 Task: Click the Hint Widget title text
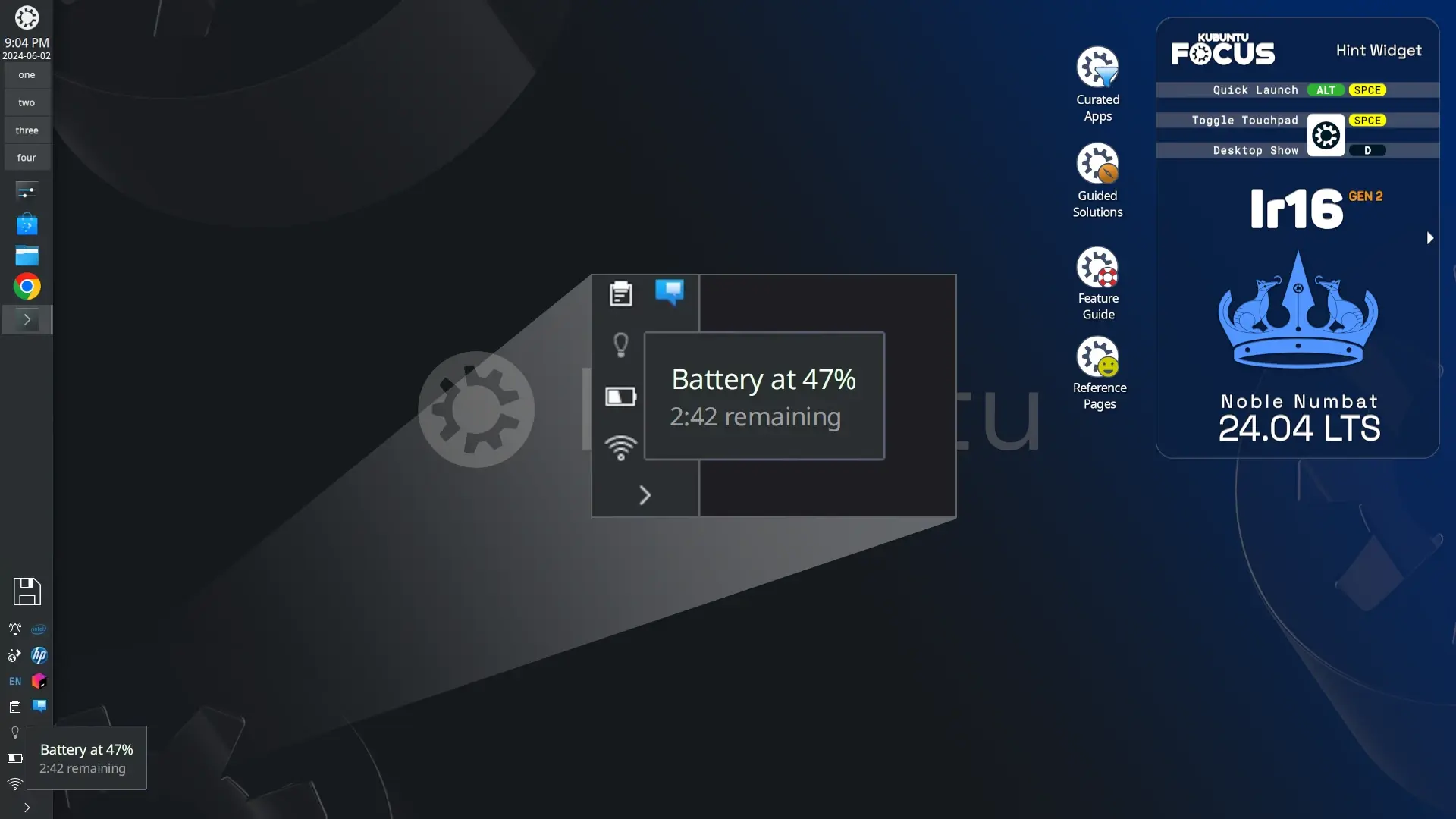click(x=1378, y=51)
